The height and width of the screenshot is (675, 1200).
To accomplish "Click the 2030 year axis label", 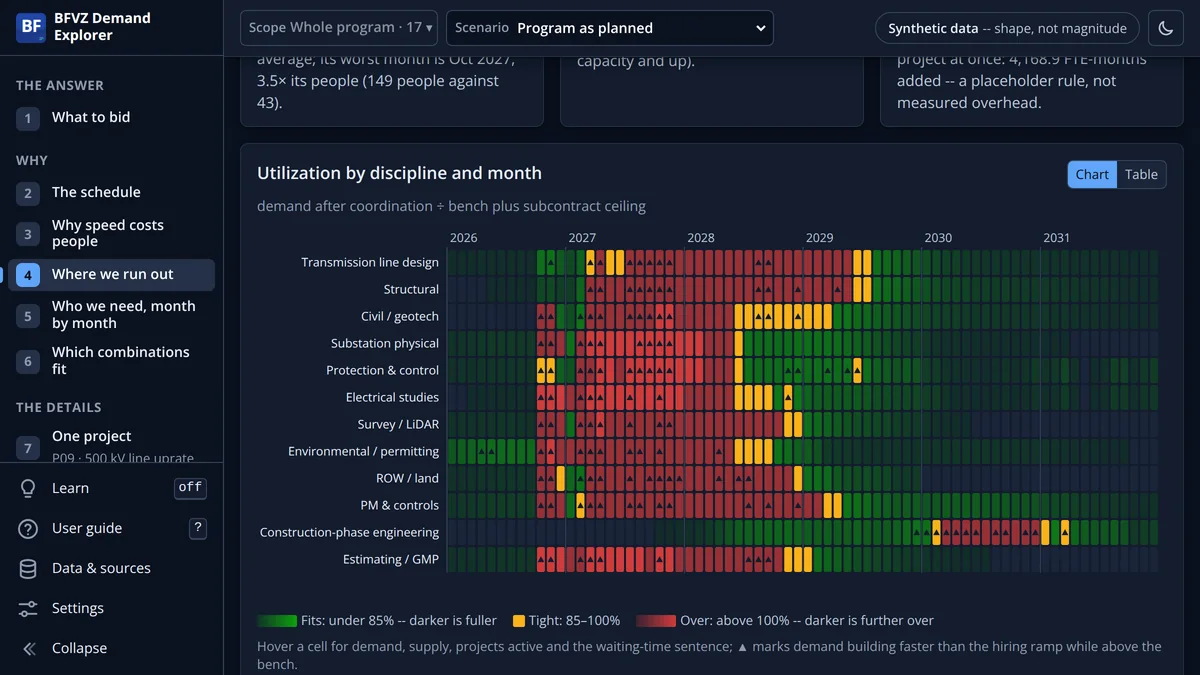I will tap(938, 238).
